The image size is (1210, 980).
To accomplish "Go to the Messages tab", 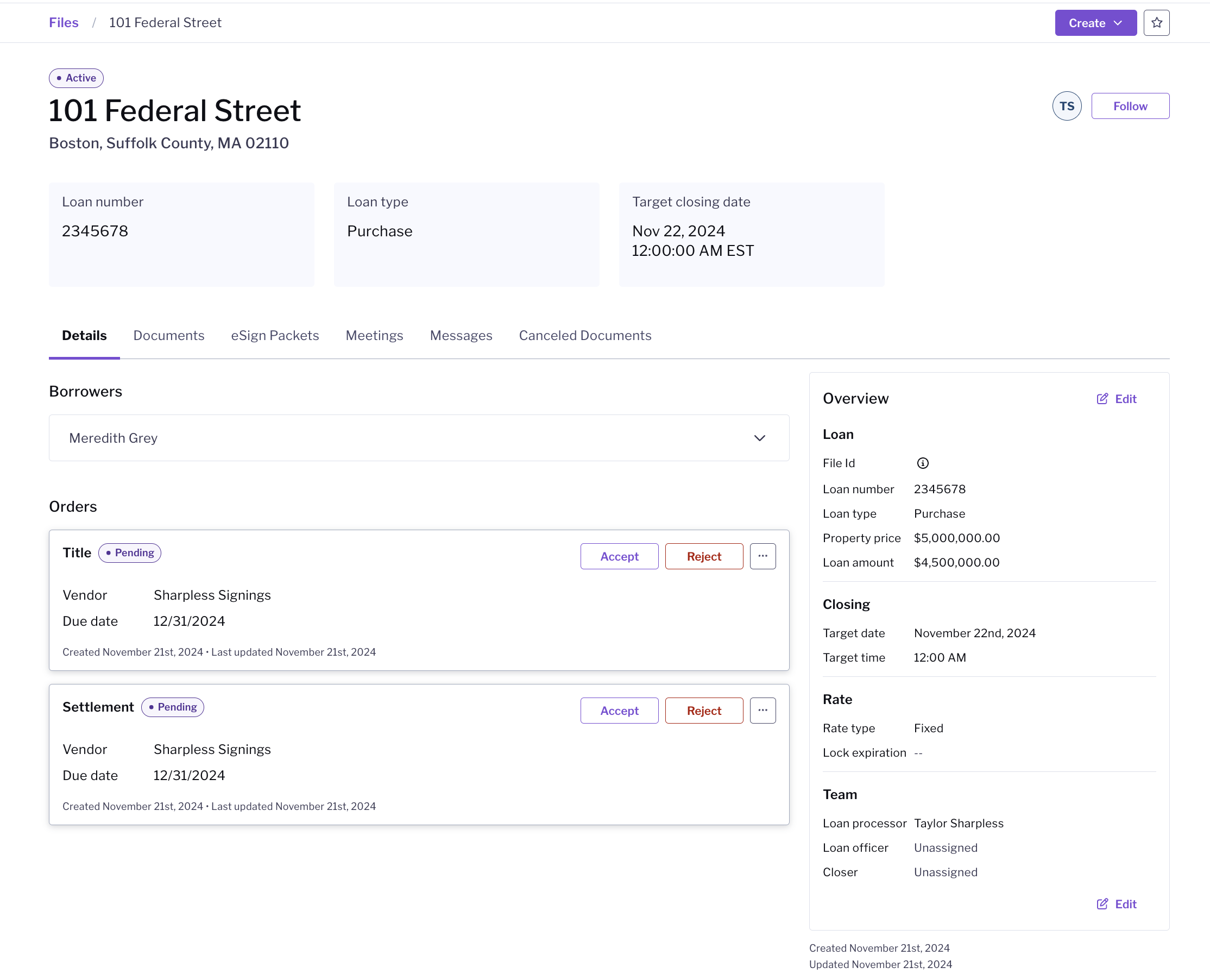I will tap(461, 336).
